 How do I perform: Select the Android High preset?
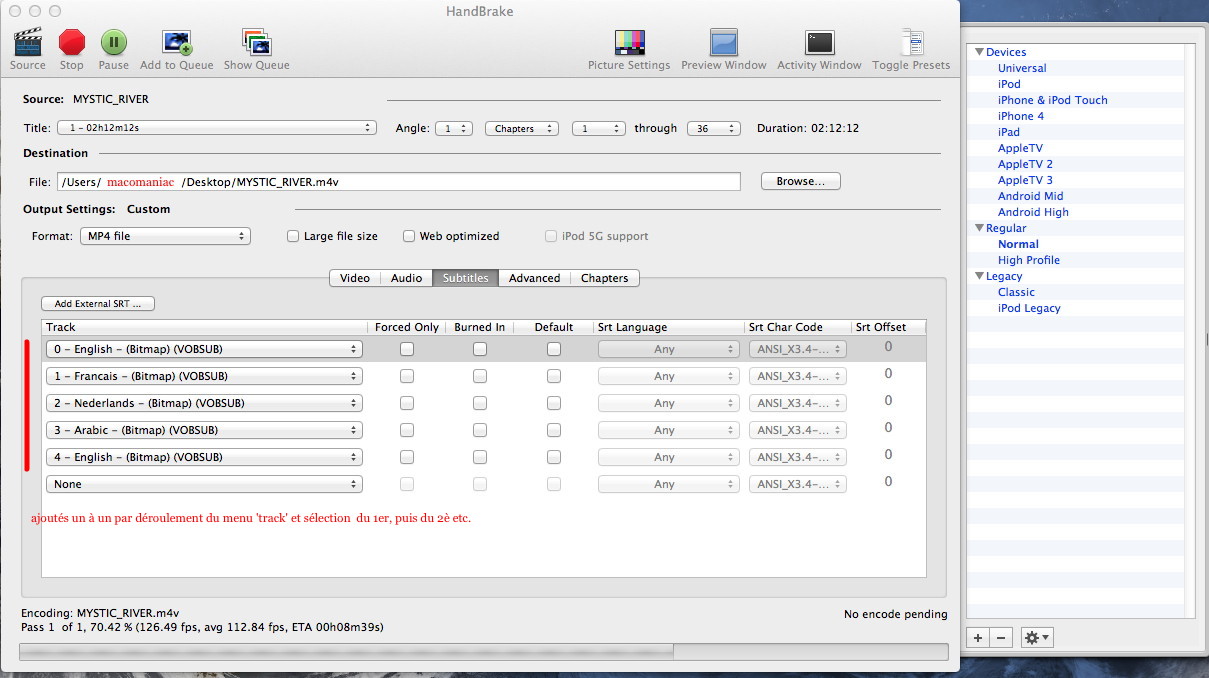tap(1033, 212)
